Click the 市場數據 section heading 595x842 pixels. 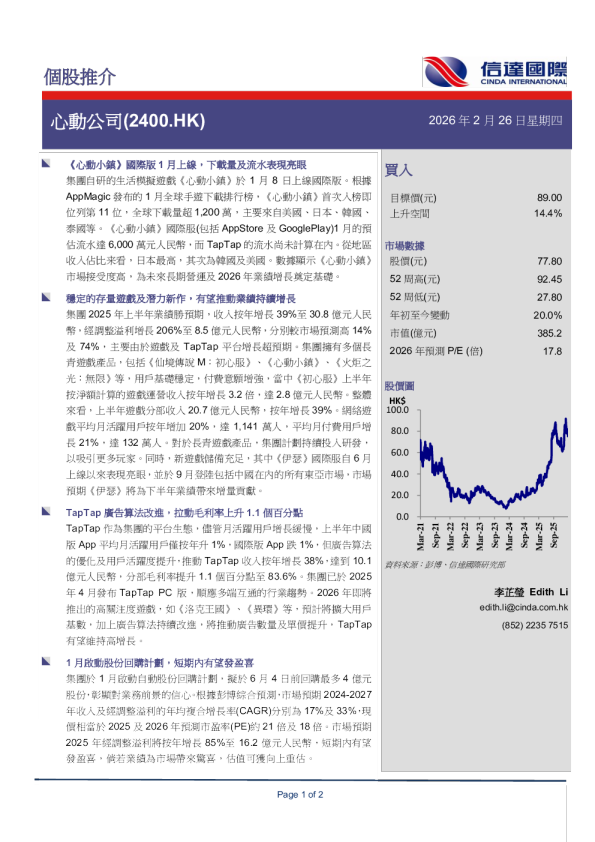[x=404, y=246]
